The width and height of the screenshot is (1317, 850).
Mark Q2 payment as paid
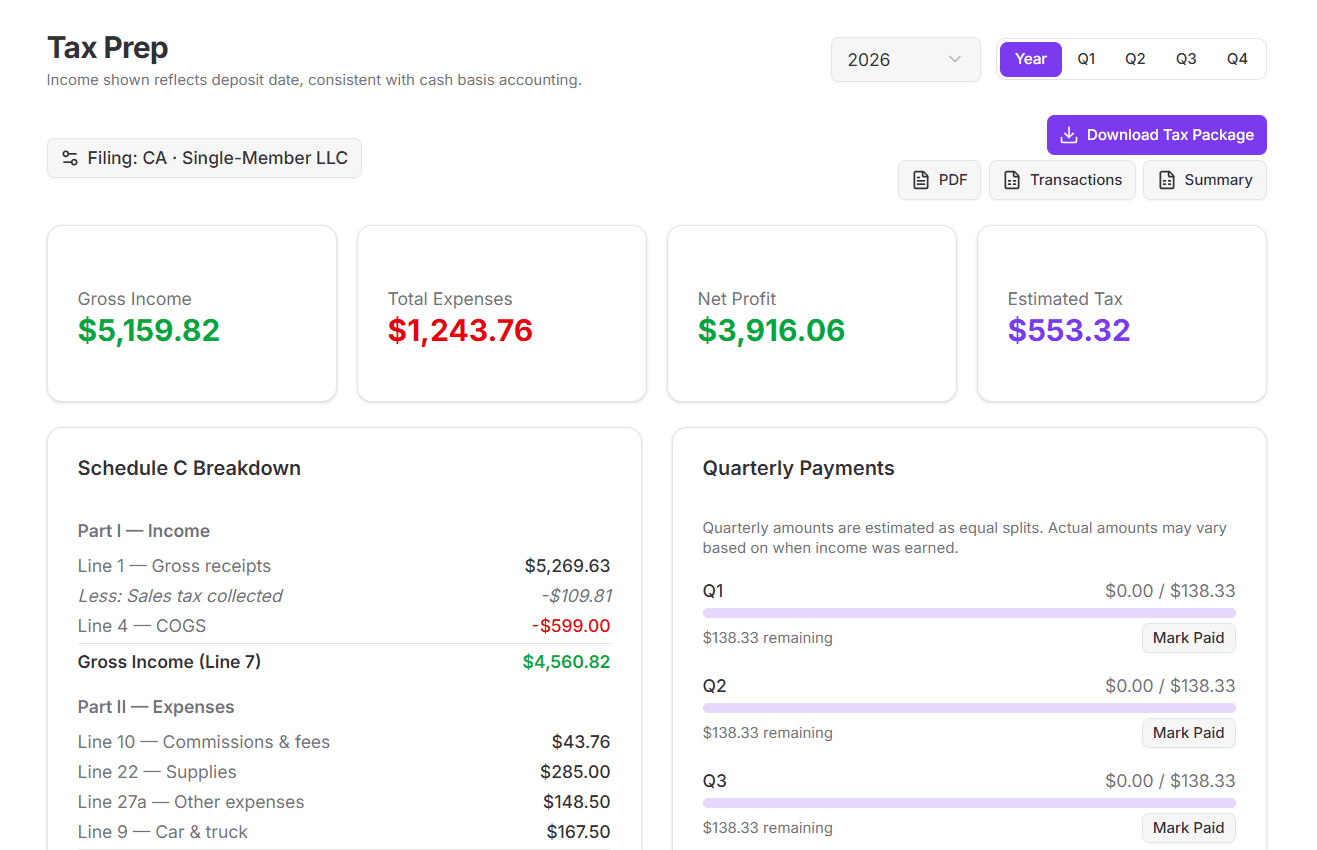(x=1188, y=732)
